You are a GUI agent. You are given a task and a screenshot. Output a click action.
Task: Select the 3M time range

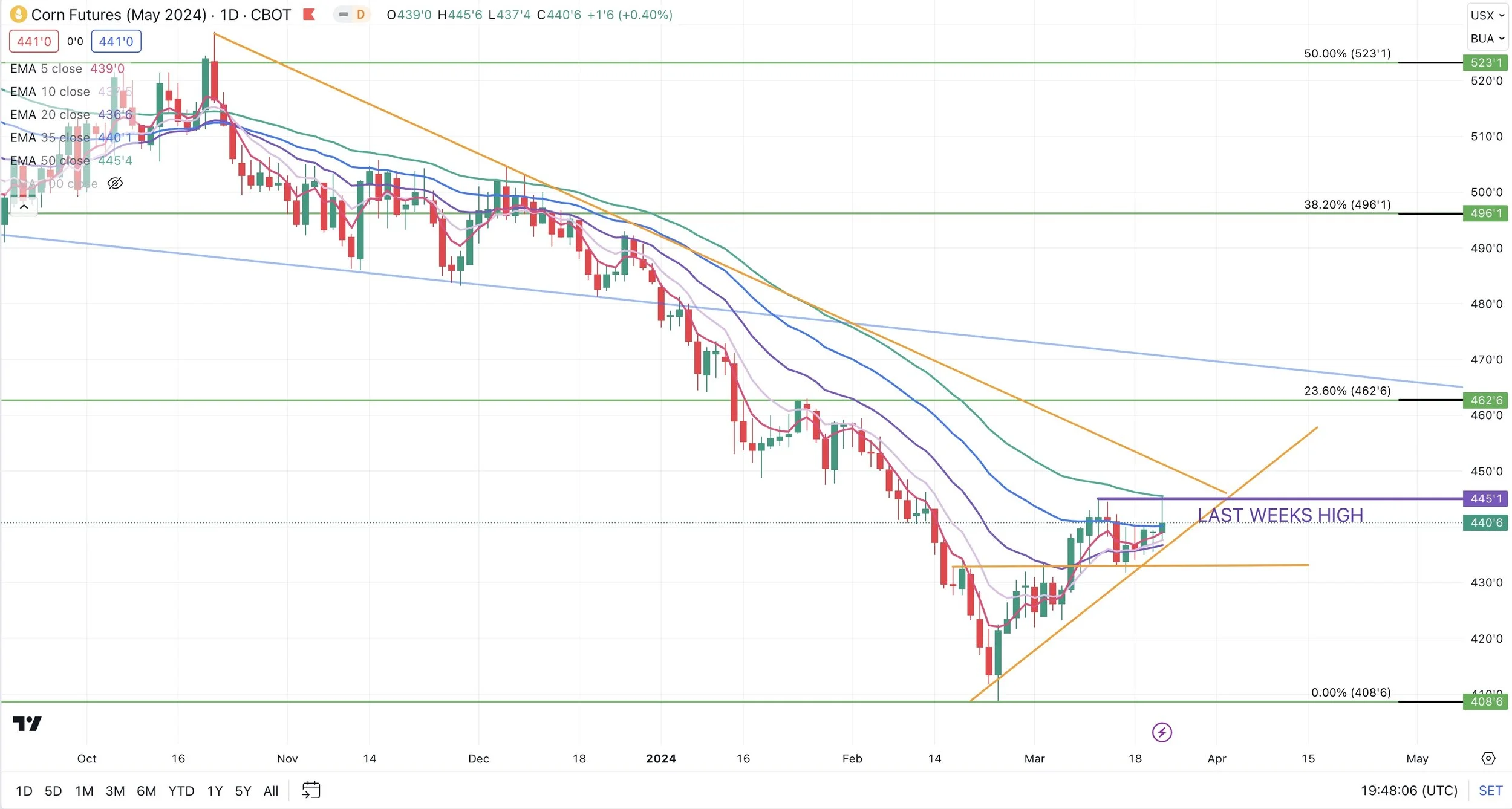(115, 791)
